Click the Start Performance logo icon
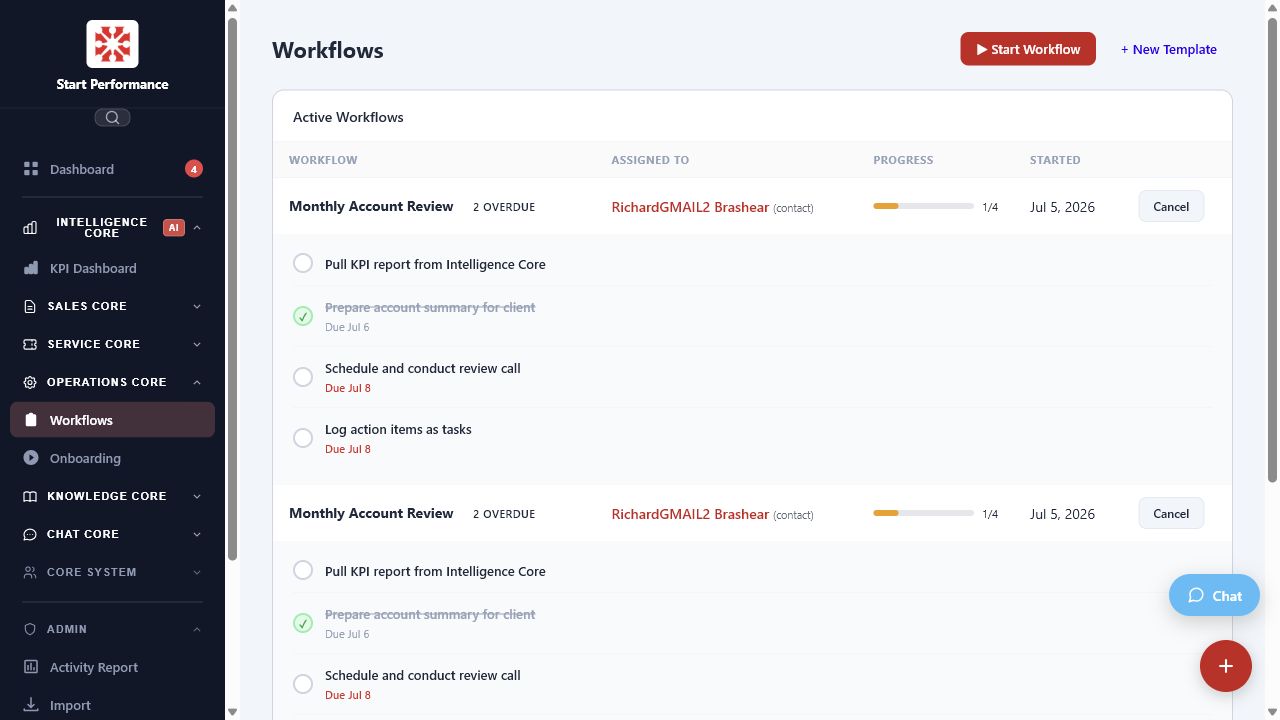 pos(112,44)
